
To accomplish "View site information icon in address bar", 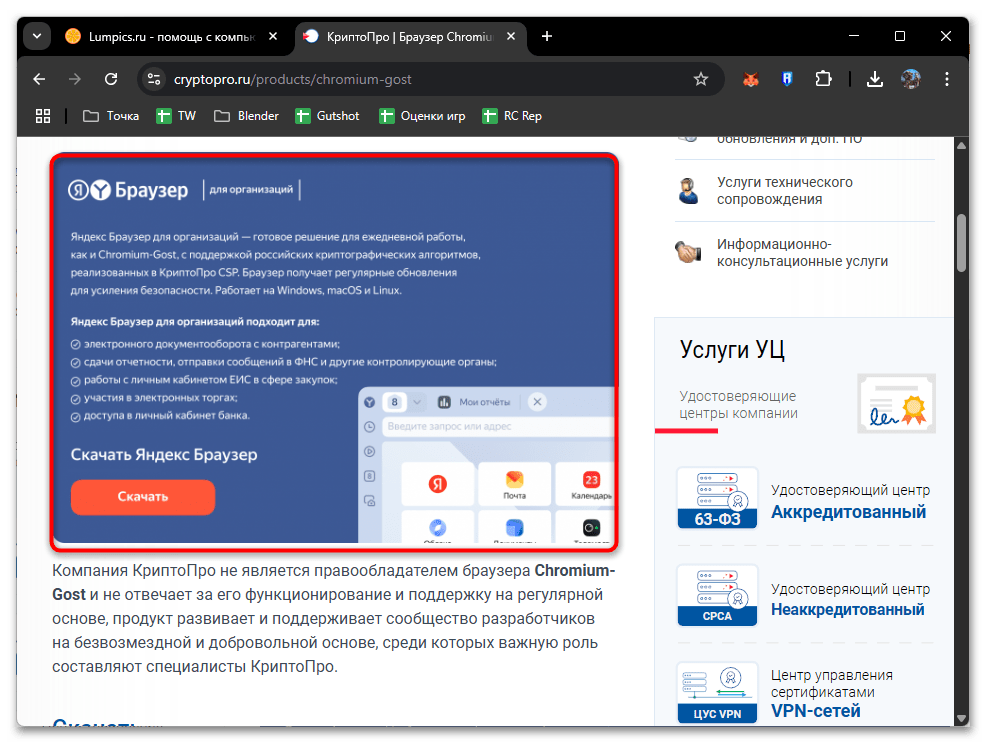I will (154, 79).
